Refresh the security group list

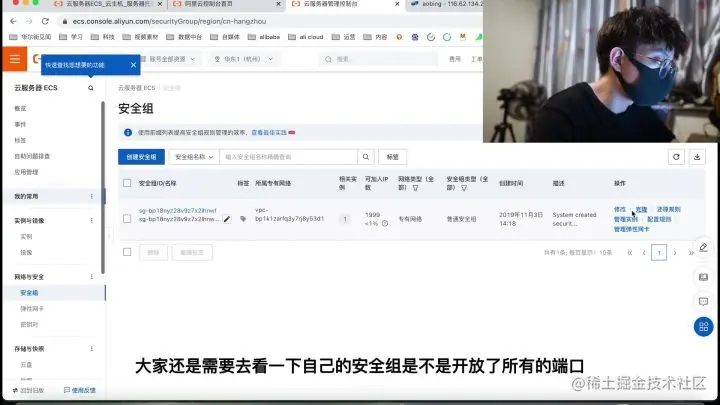[x=676, y=157]
